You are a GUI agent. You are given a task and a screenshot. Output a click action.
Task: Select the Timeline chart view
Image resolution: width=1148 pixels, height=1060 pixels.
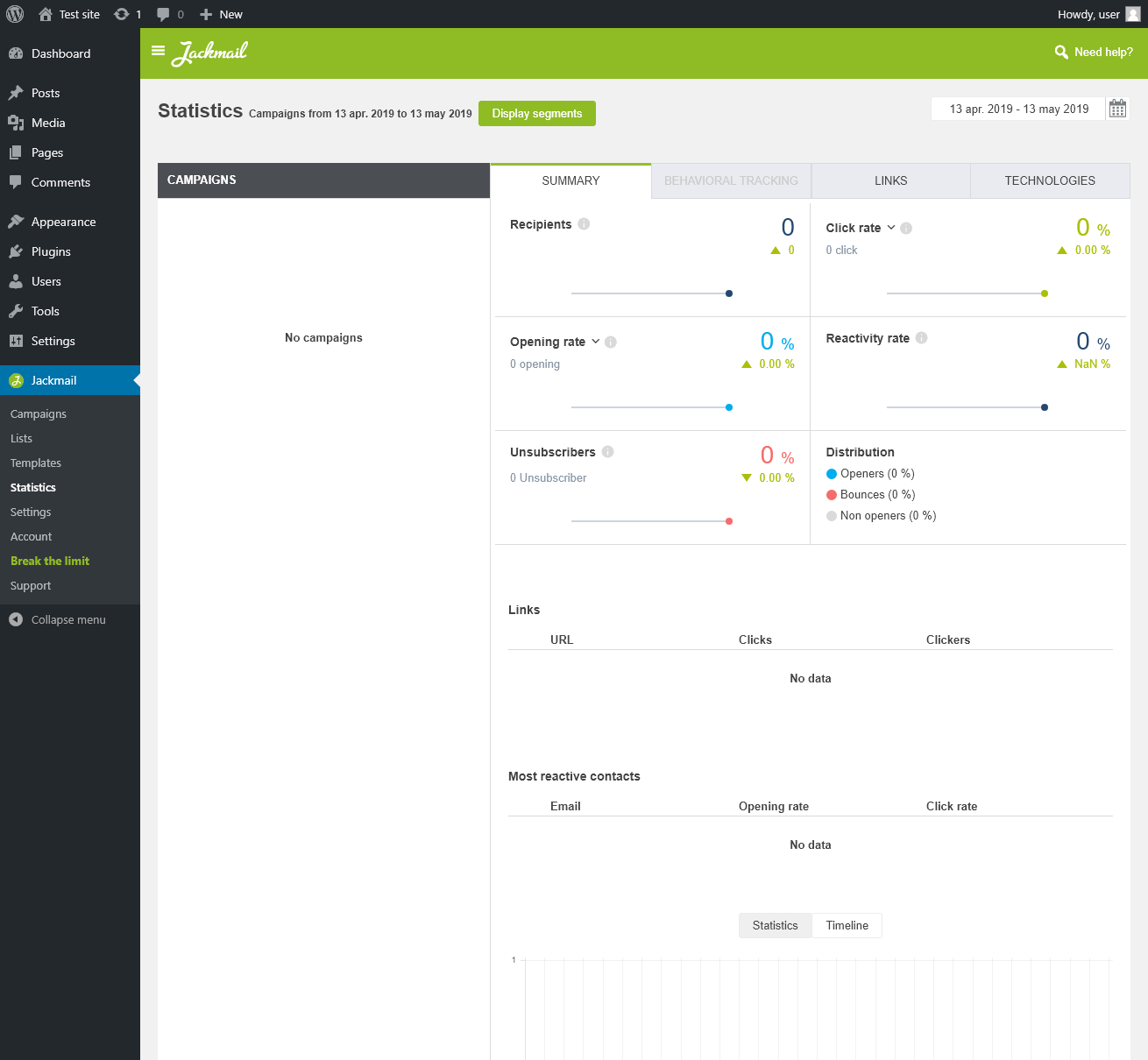(x=847, y=925)
